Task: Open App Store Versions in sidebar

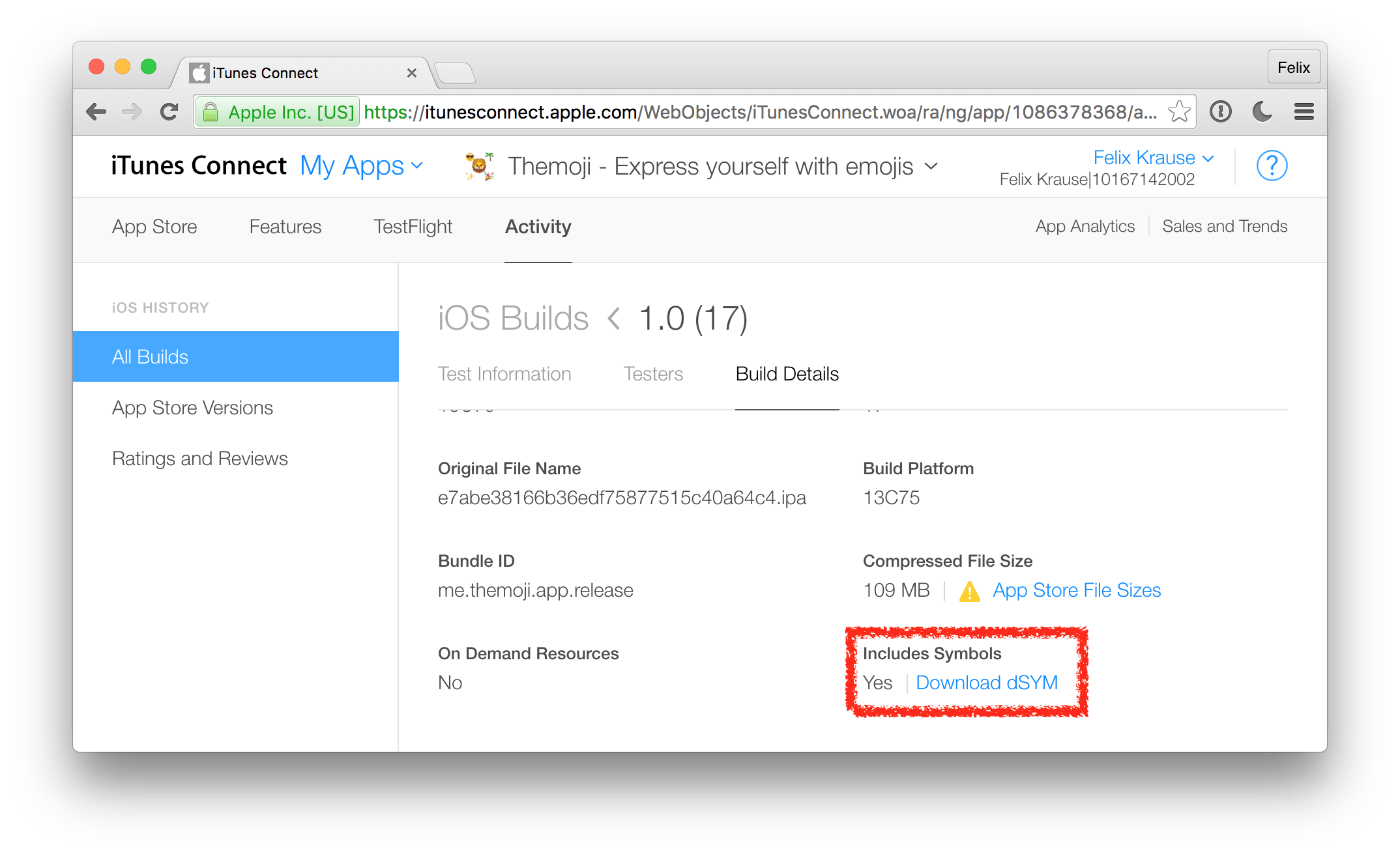Action: [192, 408]
